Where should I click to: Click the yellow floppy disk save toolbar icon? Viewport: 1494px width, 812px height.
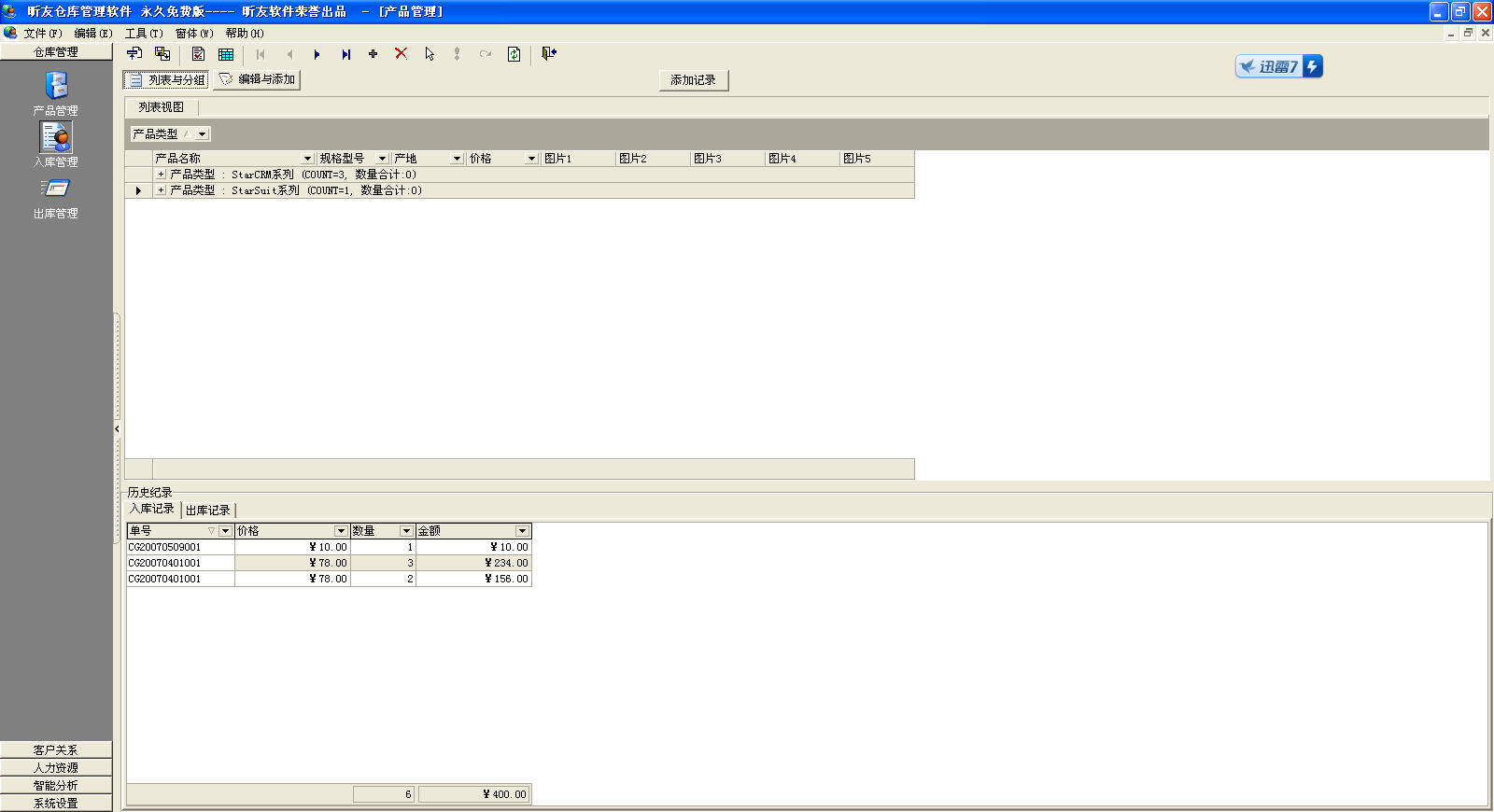coord(162,54)
